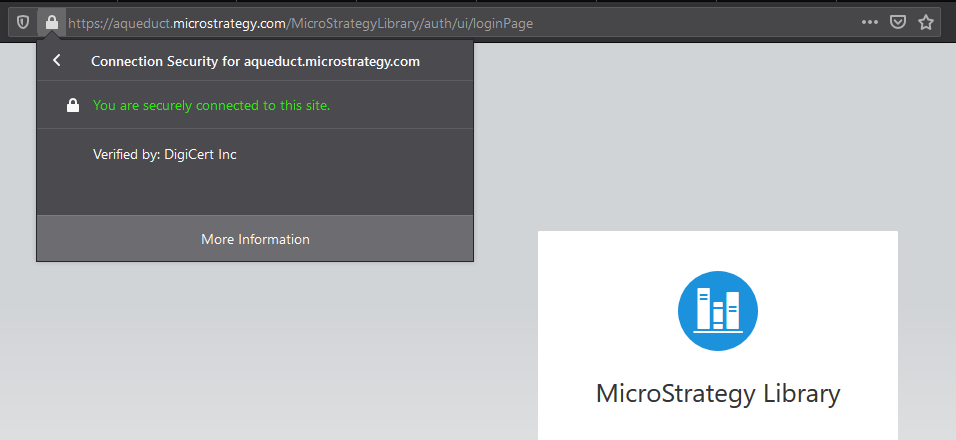Viewport: 956px width, 440px height.
Task: Click the padlock icon in address bar
Action: coord(51,22)
